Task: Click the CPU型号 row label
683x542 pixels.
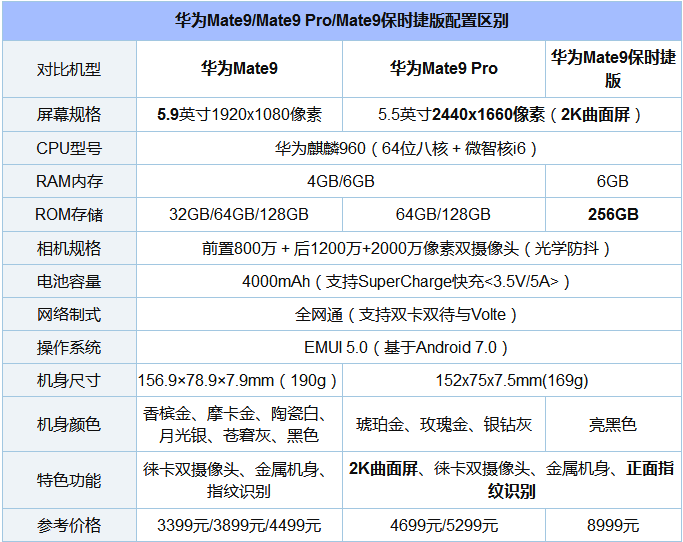Action: click(69, 148)
